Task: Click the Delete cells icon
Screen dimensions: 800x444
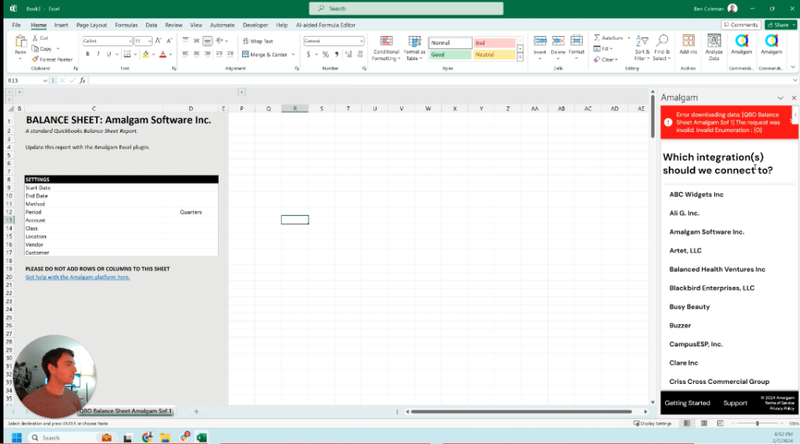Action: (x=558, y=42)
